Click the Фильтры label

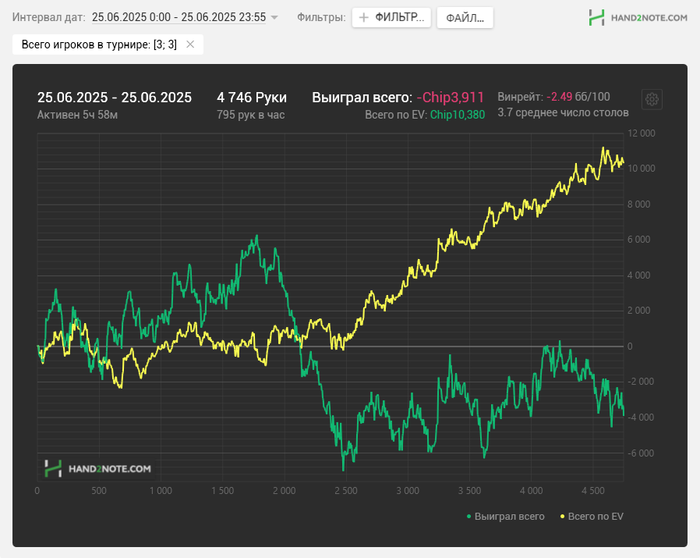[321, 17]
